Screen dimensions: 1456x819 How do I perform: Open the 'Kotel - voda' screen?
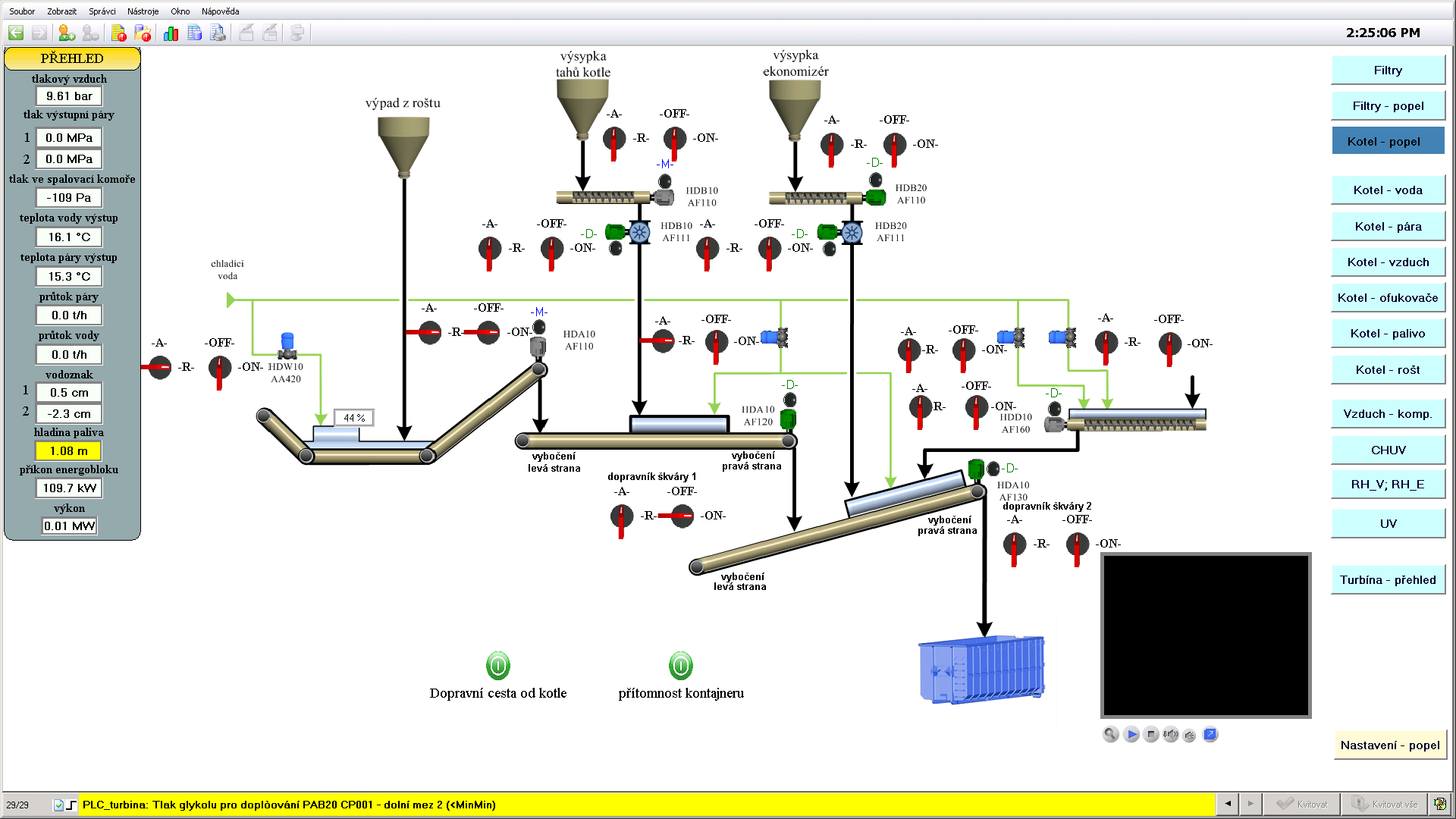1387,190
